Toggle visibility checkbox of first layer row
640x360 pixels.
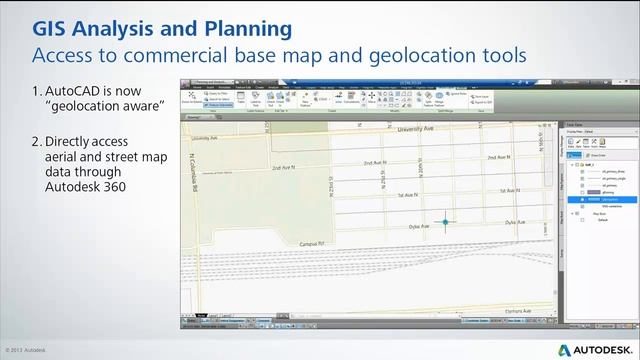point(582,172)
